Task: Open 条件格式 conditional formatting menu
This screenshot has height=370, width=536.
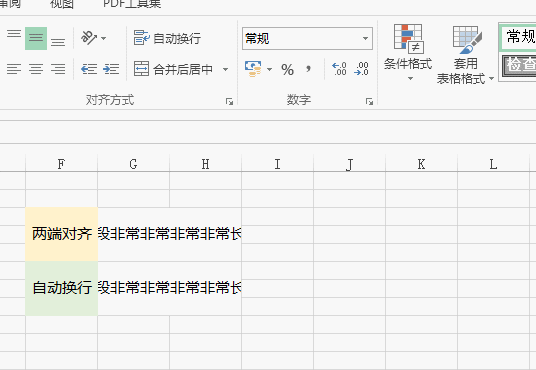Action: (x=408, y=53)
